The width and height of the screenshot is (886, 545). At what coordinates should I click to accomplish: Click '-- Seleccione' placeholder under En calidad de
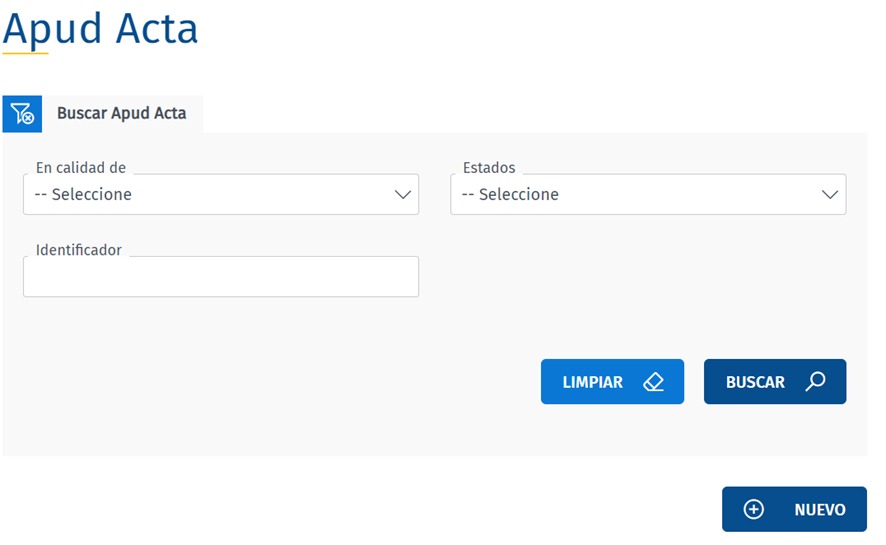pyautogui.click(x=83, y=194)
